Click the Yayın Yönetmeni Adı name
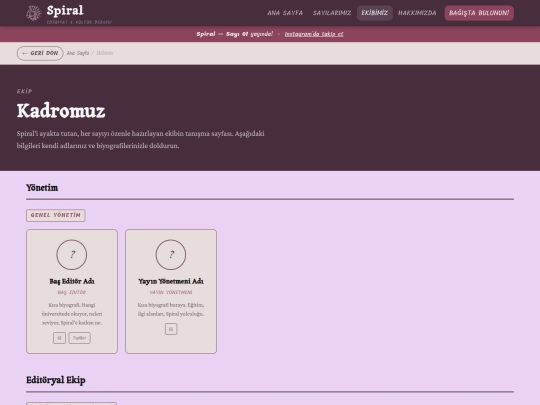The image size is (540, 405). click(x=171, y=281)
